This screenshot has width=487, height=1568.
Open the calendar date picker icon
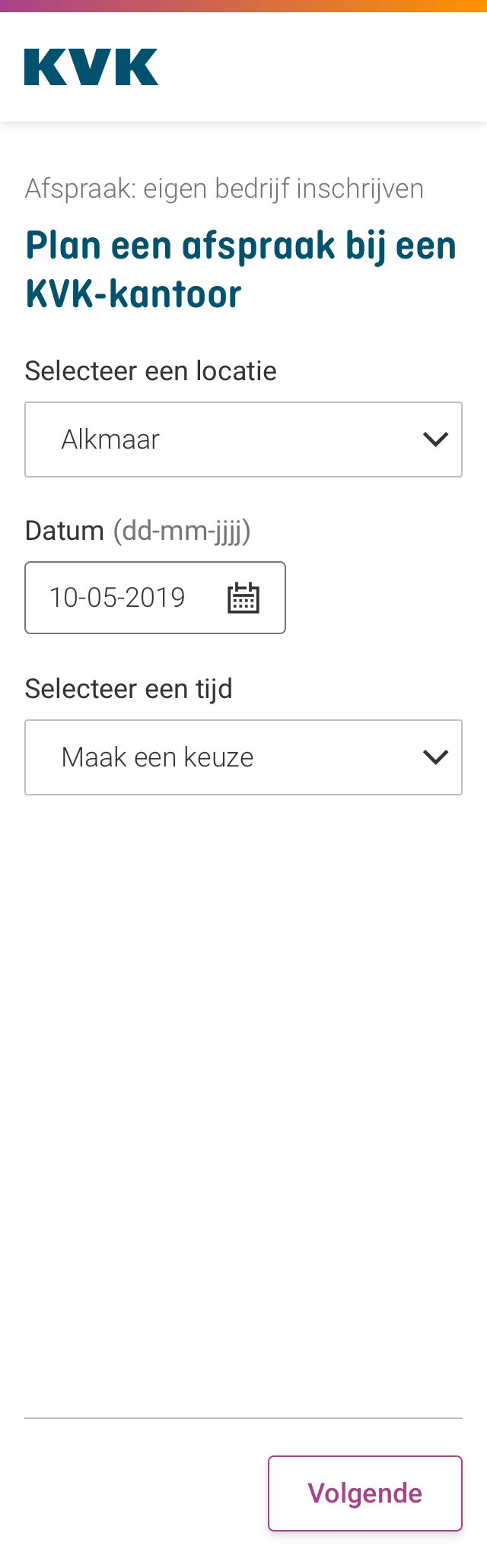click(243, 598)
